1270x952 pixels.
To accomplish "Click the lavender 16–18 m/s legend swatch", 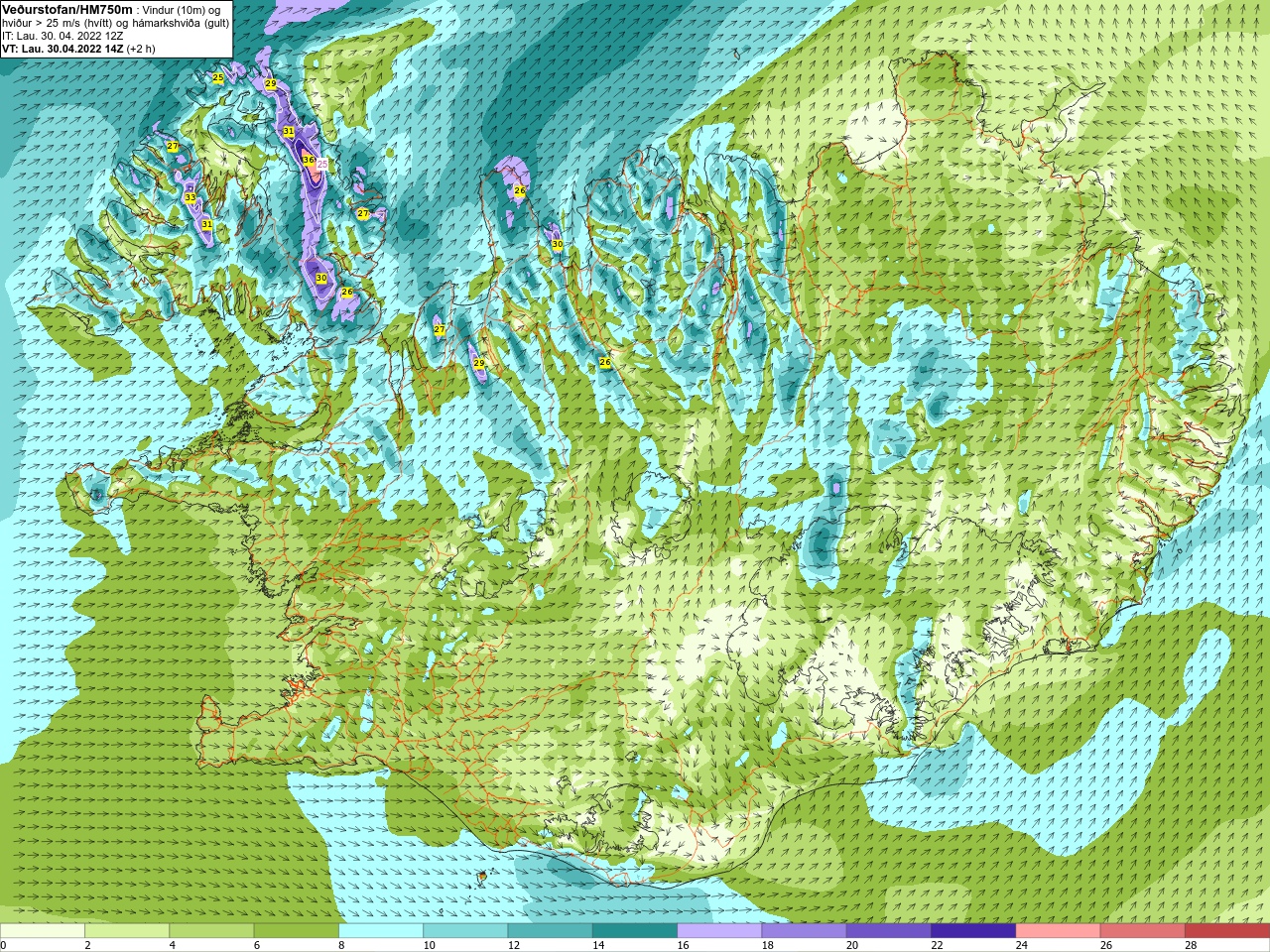I will [x=719, y=931].
